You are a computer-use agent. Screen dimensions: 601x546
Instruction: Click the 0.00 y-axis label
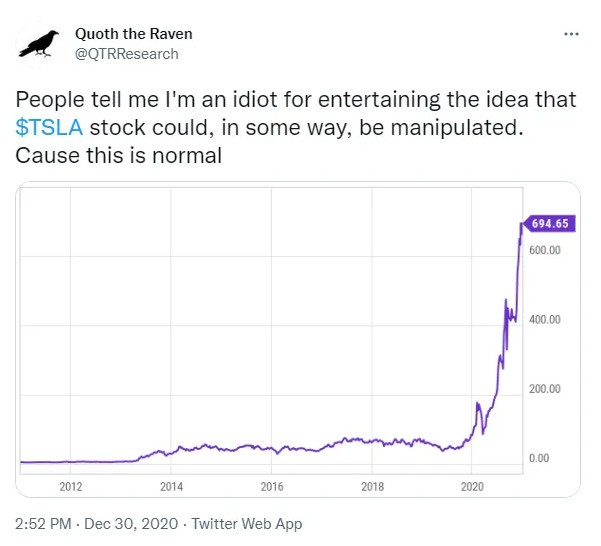539,458
